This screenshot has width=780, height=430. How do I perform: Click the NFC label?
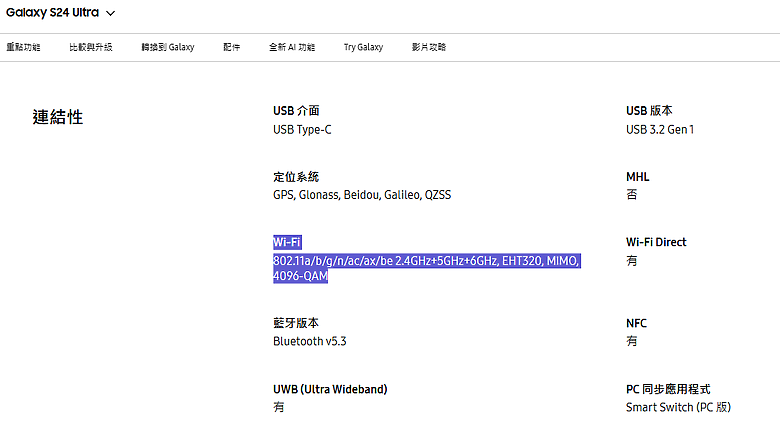click(636, 323)
